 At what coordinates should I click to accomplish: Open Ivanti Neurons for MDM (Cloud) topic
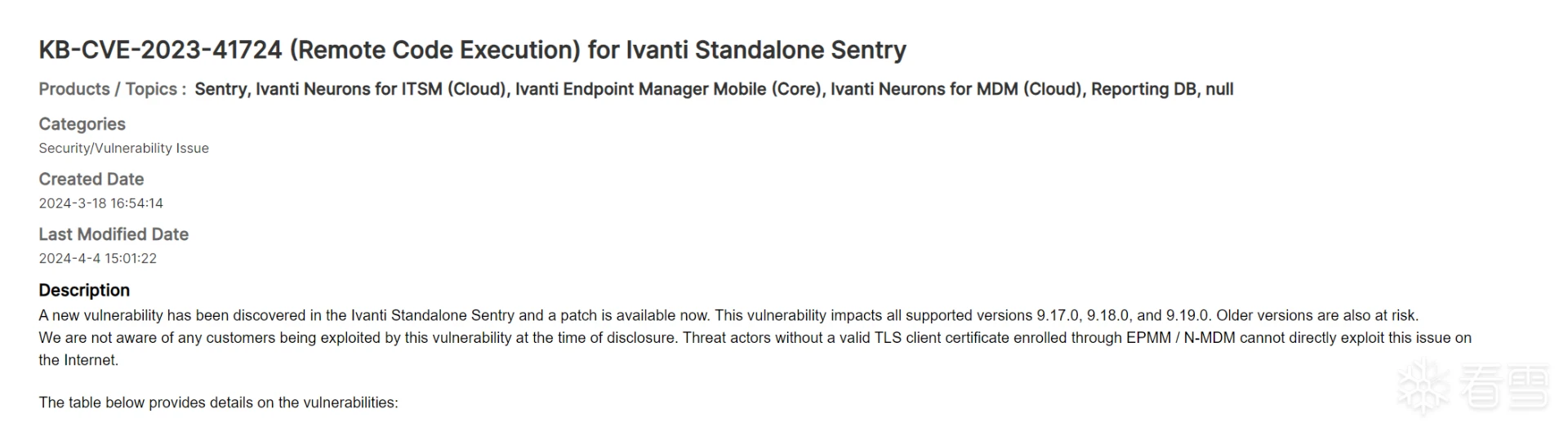(x=956, y=89)
